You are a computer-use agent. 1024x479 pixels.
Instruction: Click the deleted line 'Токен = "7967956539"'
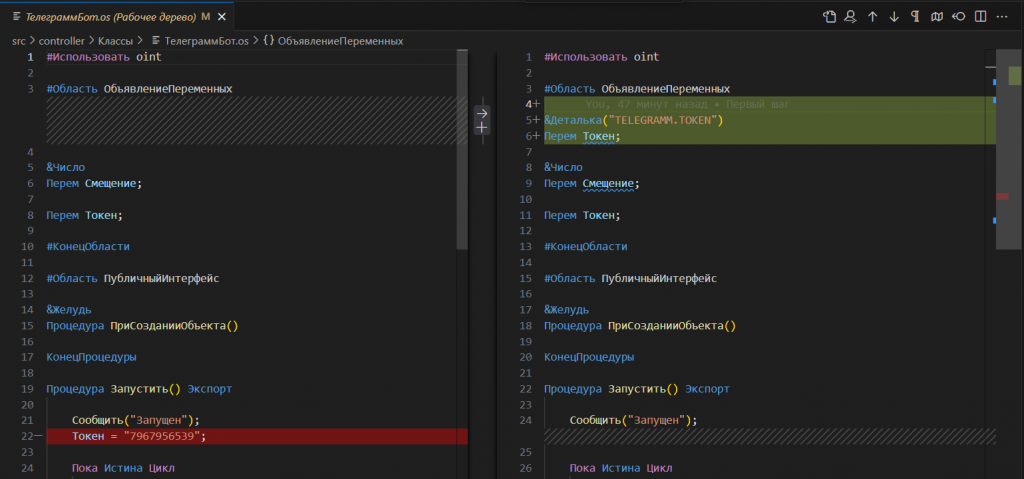(x=140, y=436)
